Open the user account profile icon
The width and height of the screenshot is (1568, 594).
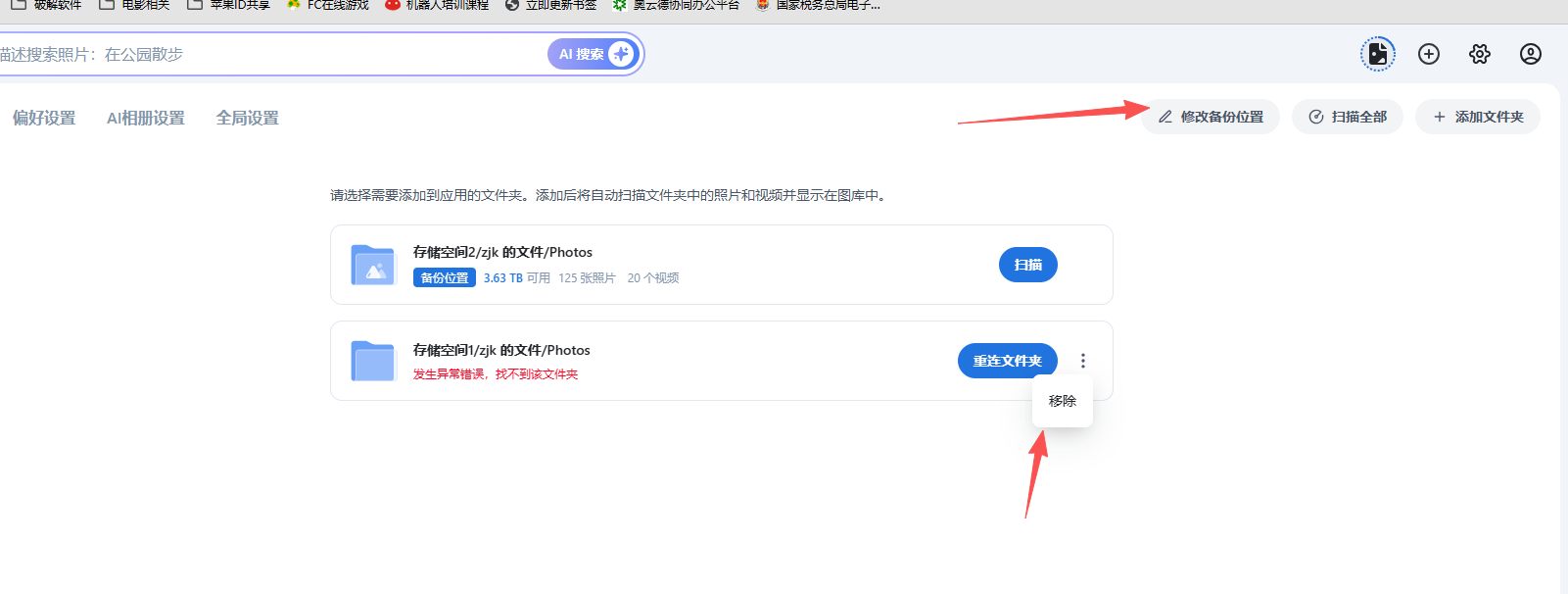pyautogui.click(x=1531, y=54)
